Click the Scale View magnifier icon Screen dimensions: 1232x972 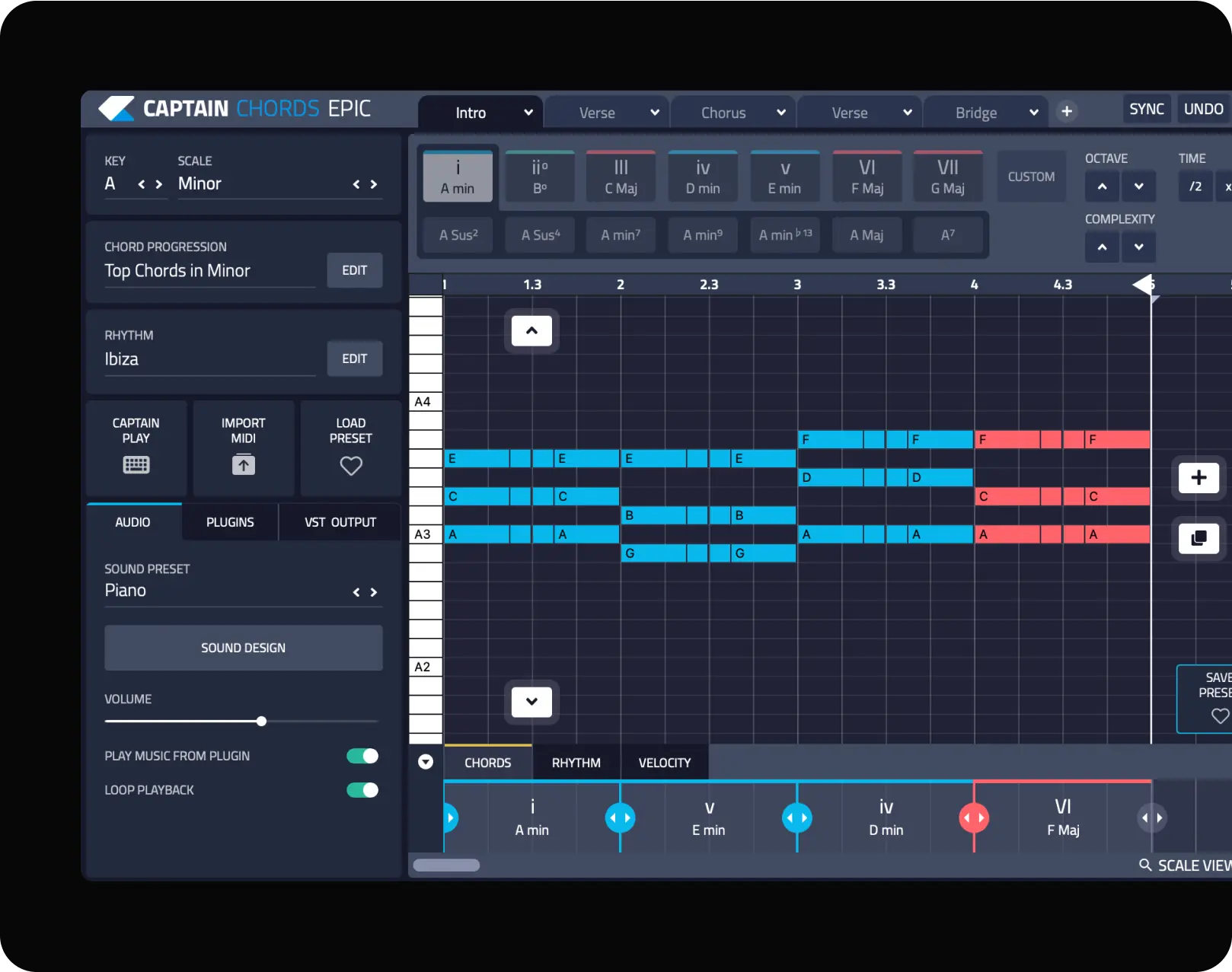tap(1144, 865)
